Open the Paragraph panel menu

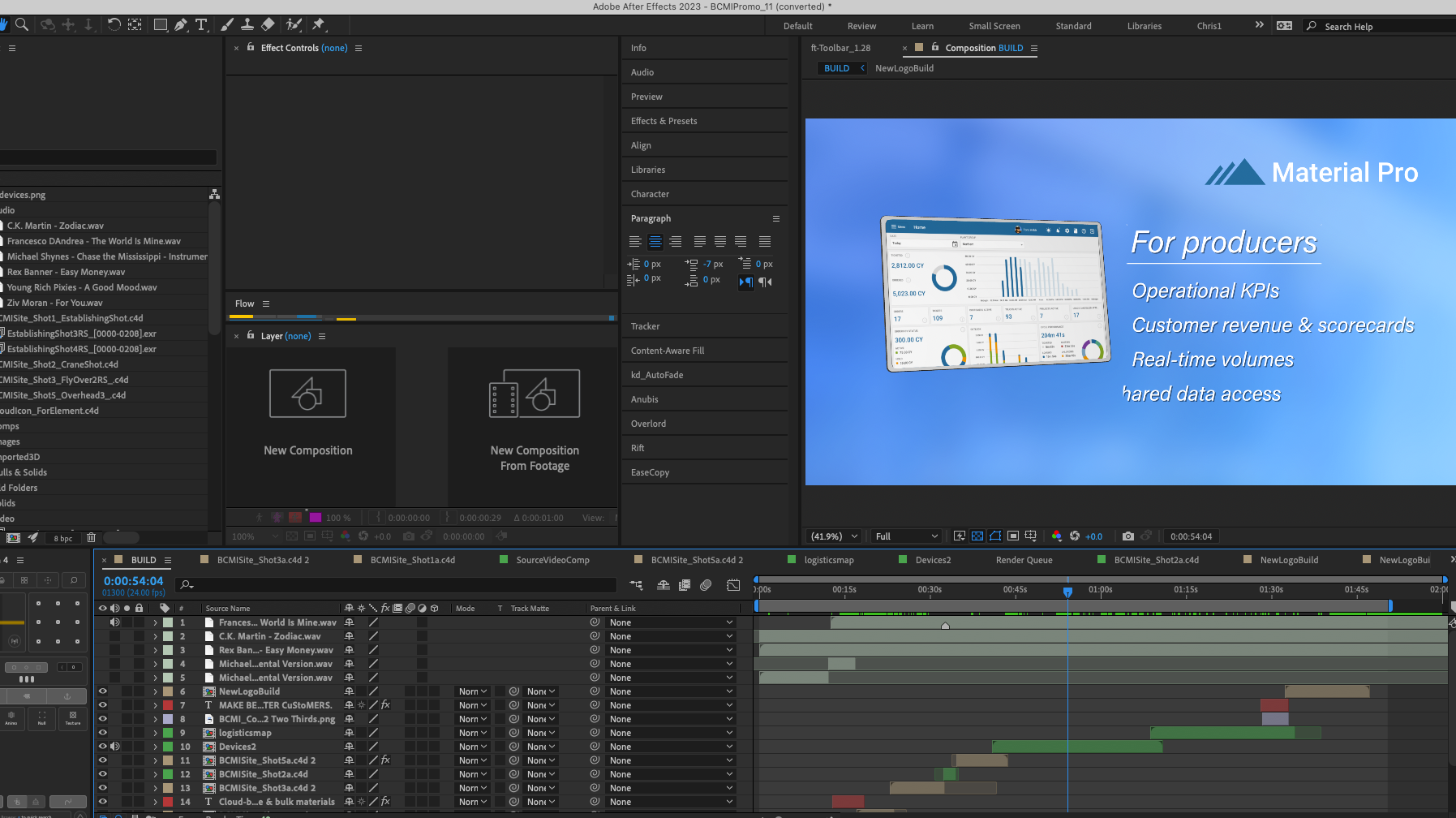click(x=775, y=218)
